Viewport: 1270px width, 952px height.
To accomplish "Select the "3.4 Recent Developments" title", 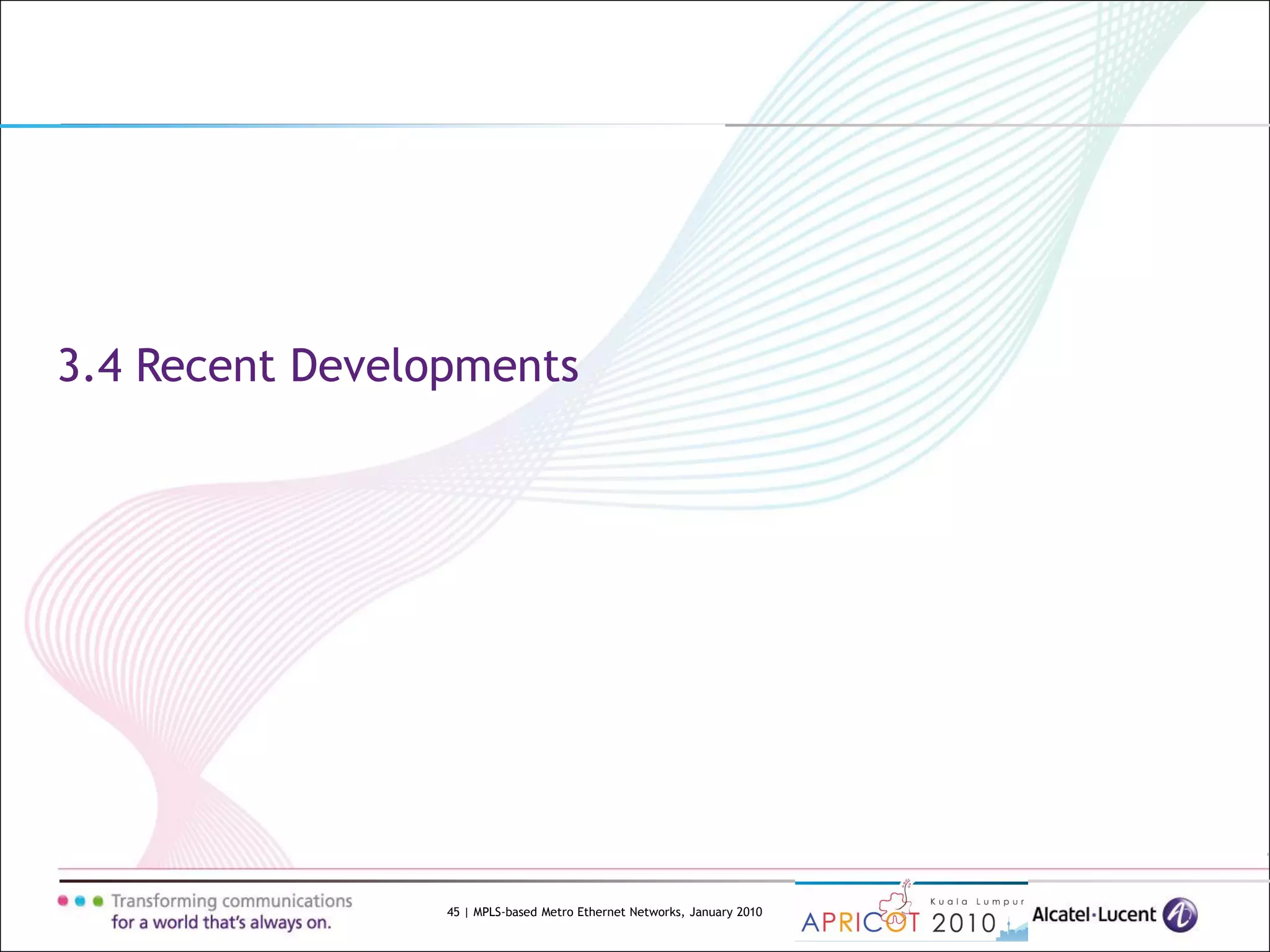I will point(318,365).
